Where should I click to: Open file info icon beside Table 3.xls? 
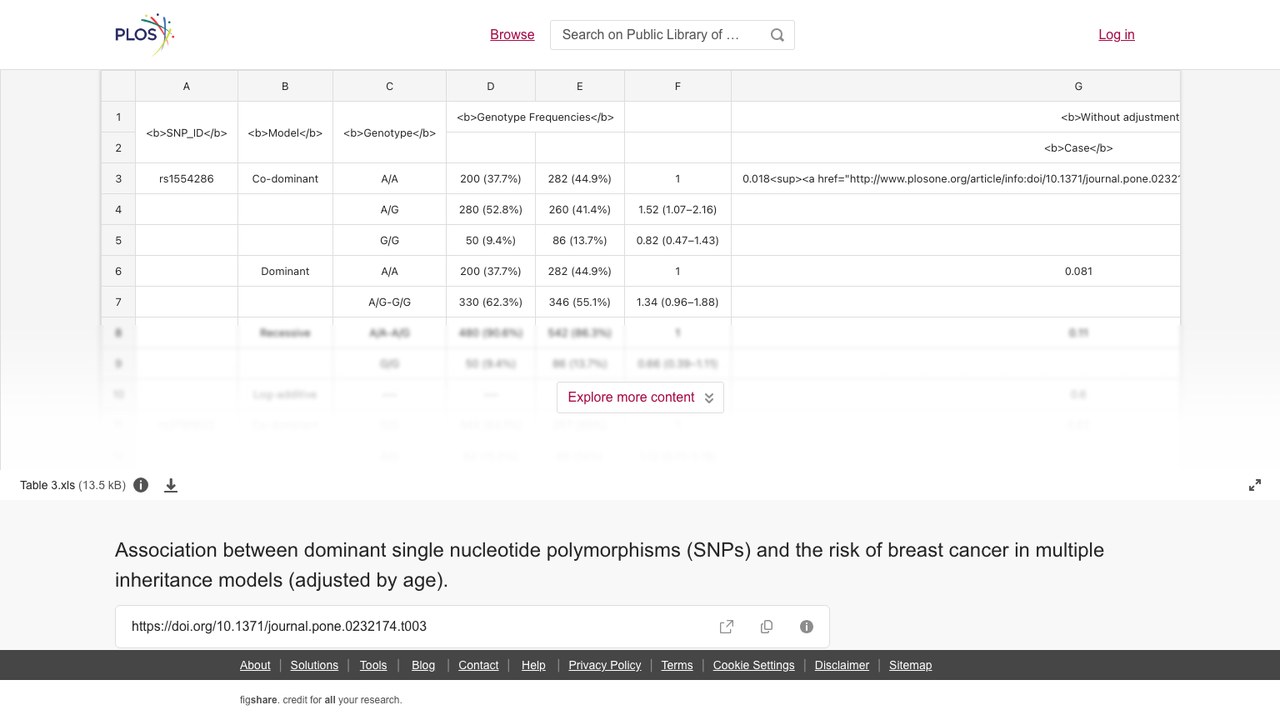(x=141, y=485)
